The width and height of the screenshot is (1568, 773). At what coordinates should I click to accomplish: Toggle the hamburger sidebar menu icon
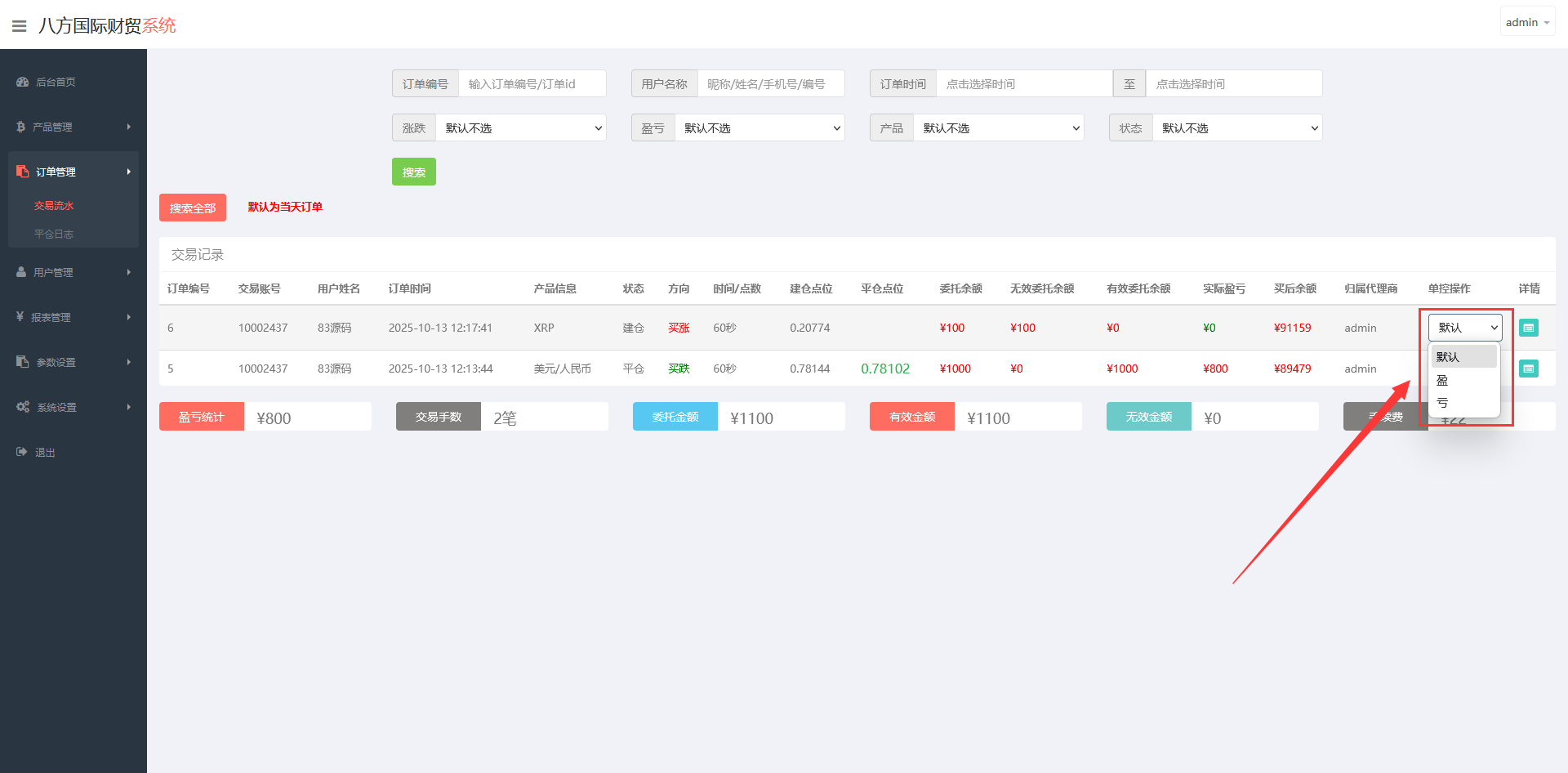point(20,26)
